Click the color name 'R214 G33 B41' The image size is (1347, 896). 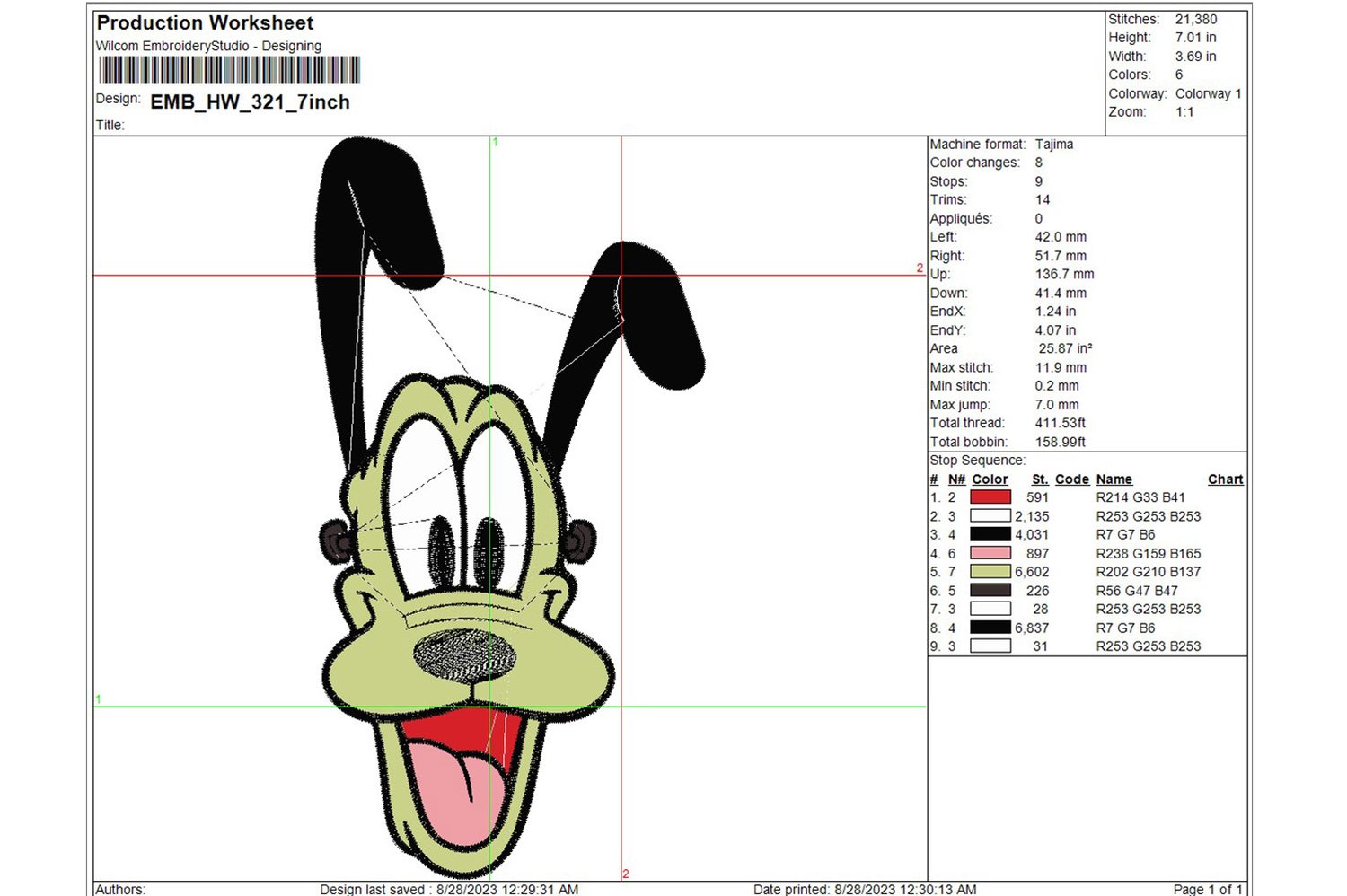(x=1140, y=497)
